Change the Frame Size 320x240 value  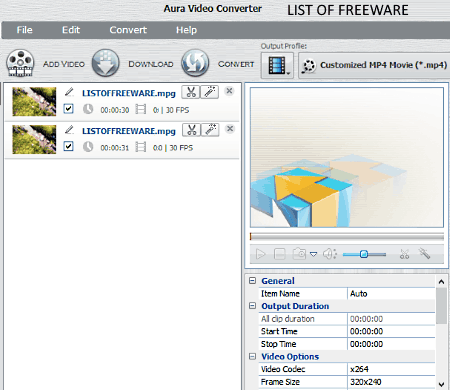click(x=391, y=382)
